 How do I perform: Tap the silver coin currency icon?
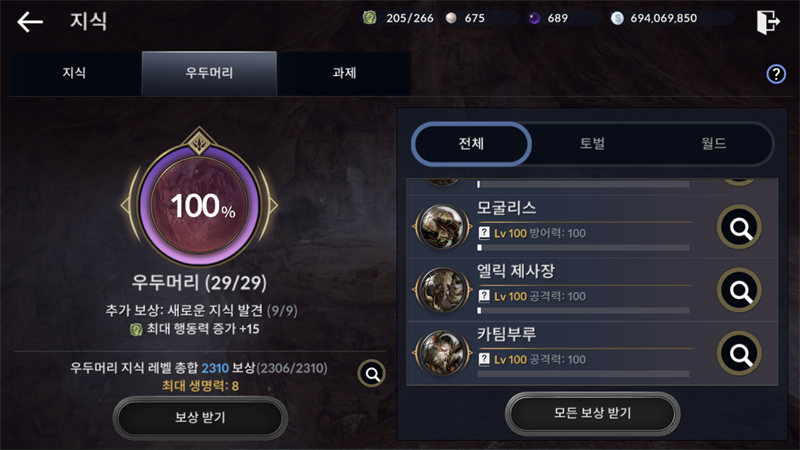[617, 18]
